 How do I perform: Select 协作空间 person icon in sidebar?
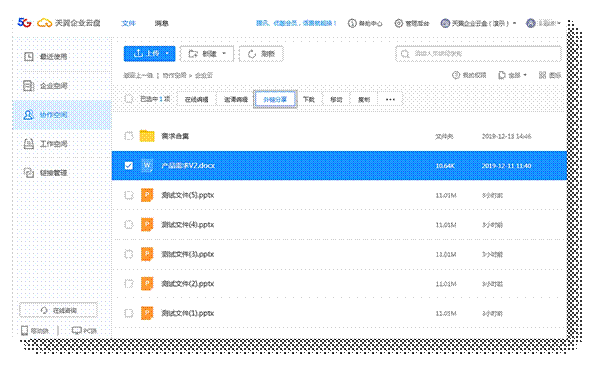(x=29, y=115)
